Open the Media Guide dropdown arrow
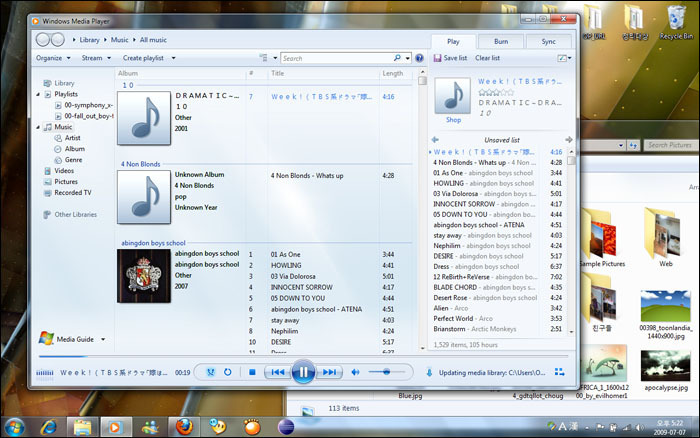This screenshot has height=438, width=700. (x=103, y=339)
